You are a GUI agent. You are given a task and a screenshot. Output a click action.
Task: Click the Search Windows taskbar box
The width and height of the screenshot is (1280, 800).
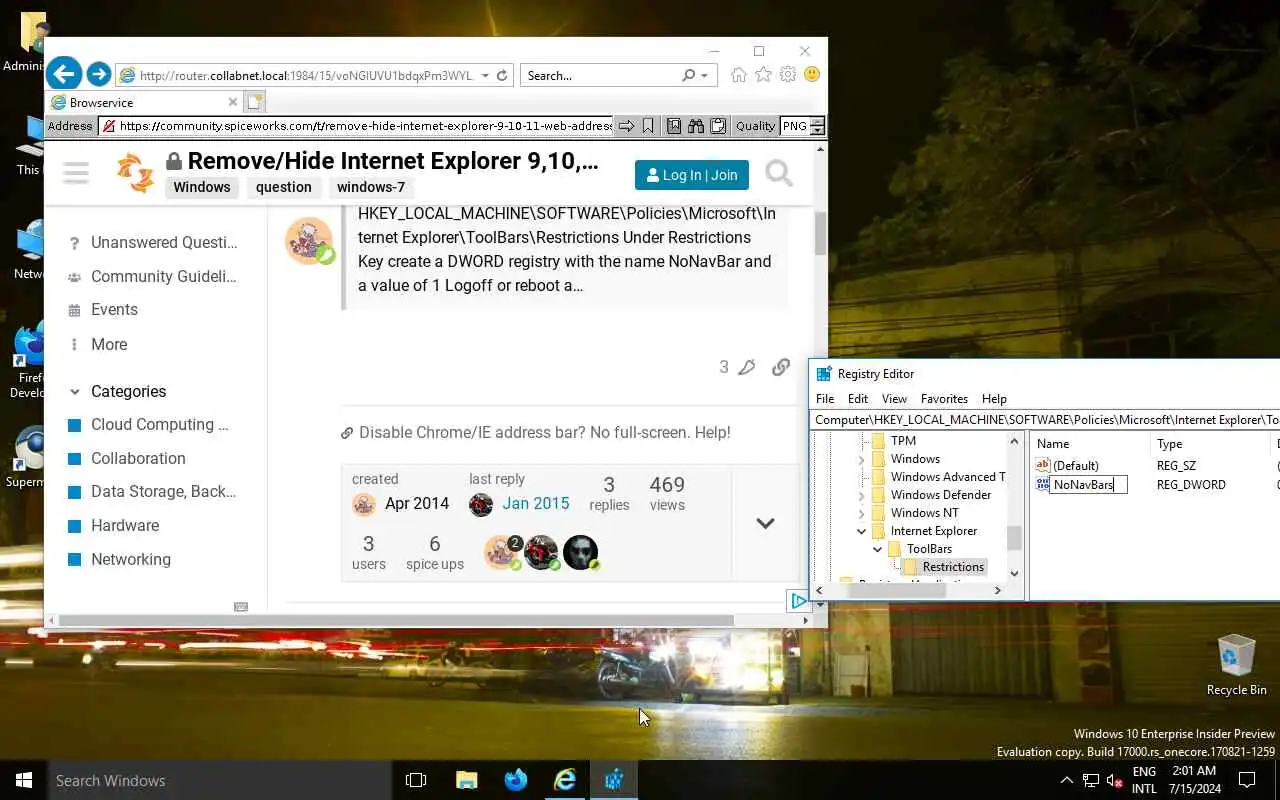point(219,780)
